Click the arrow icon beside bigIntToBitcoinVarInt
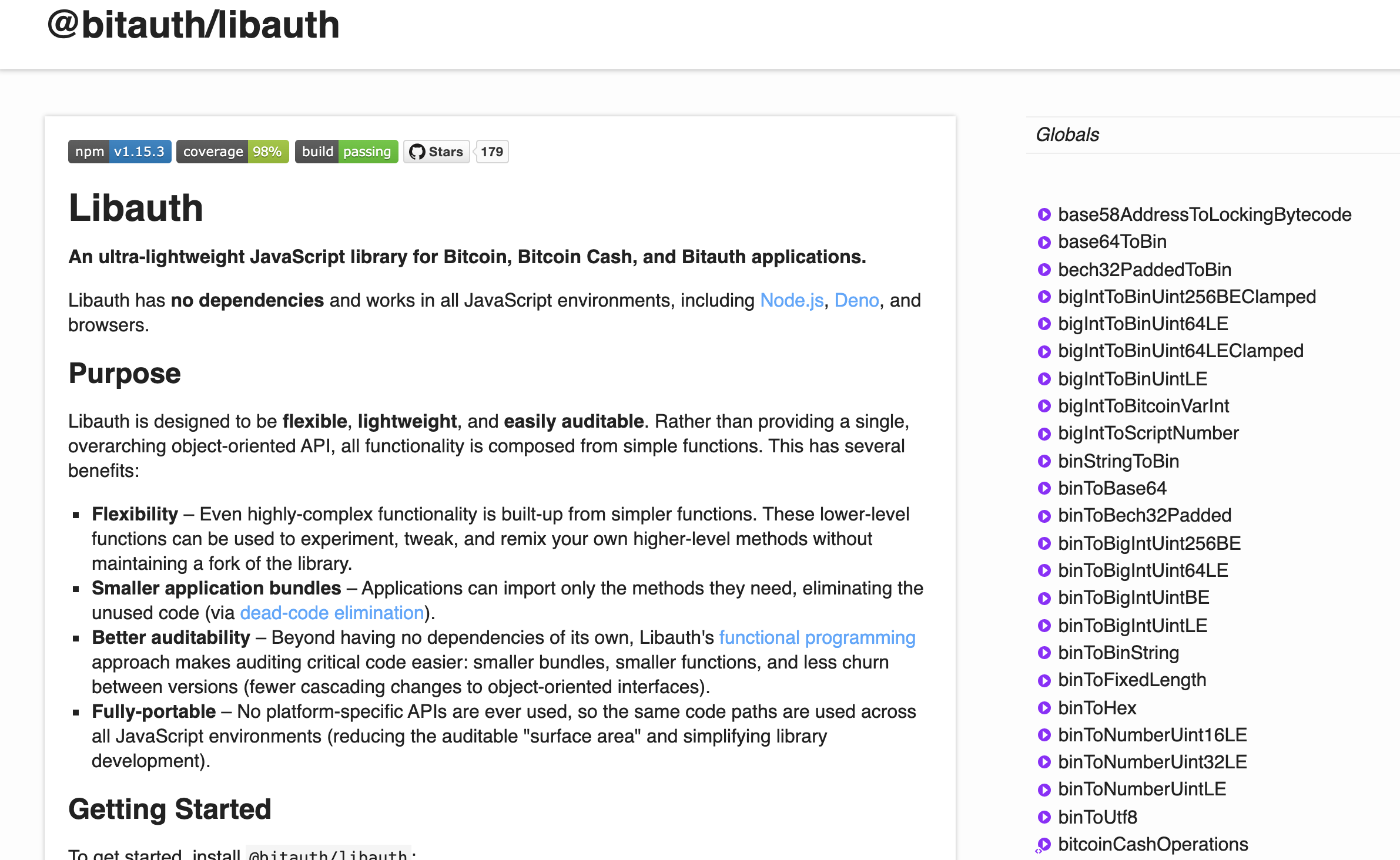The height and width of the screenshot is (860, 1400). [1044, 406]
